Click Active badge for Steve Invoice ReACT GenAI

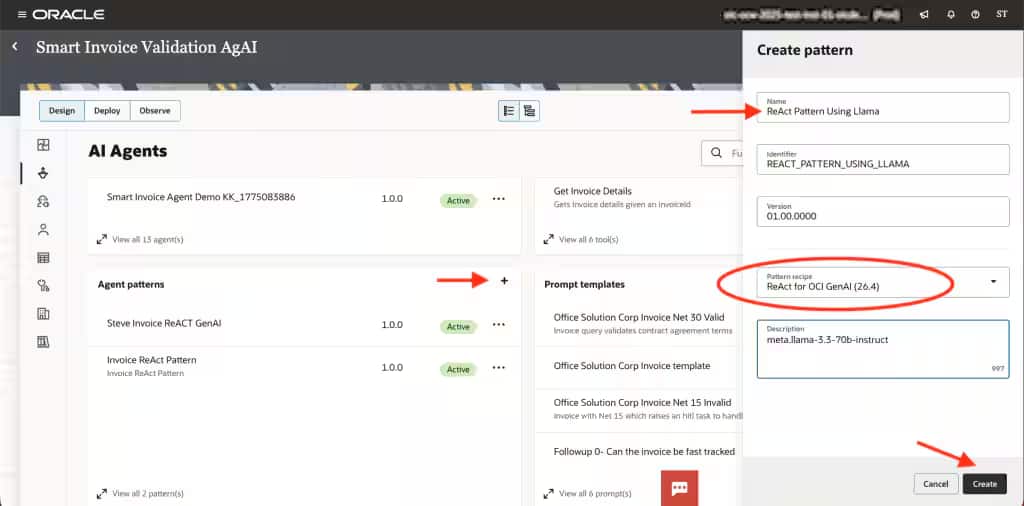(458, 326)
